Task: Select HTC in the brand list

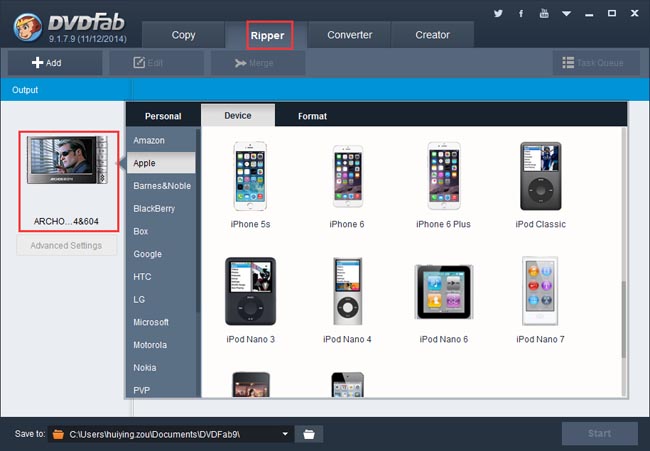Action: tap(161, 276)
